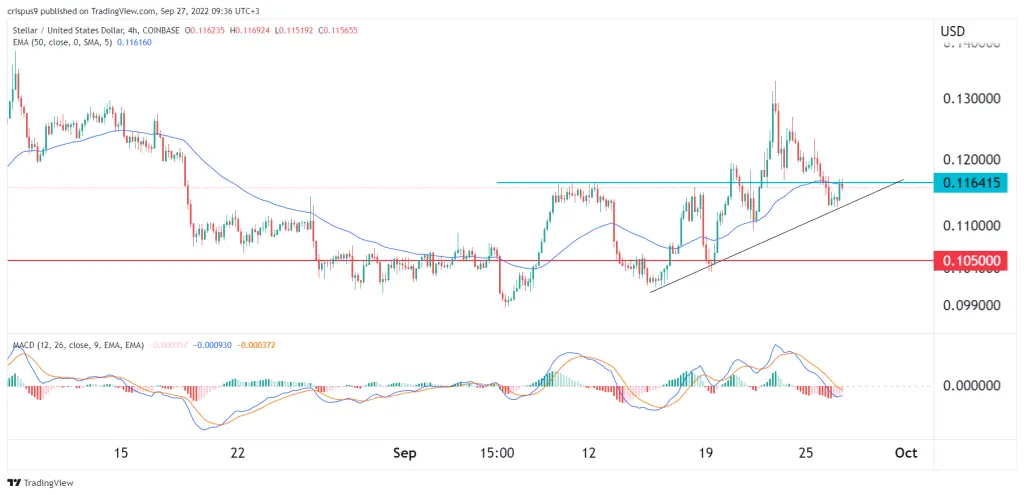This screenshot has width=1024, height=495.
Task: Click the MACD histogram value −0.000557
Action: click(170, 344)
